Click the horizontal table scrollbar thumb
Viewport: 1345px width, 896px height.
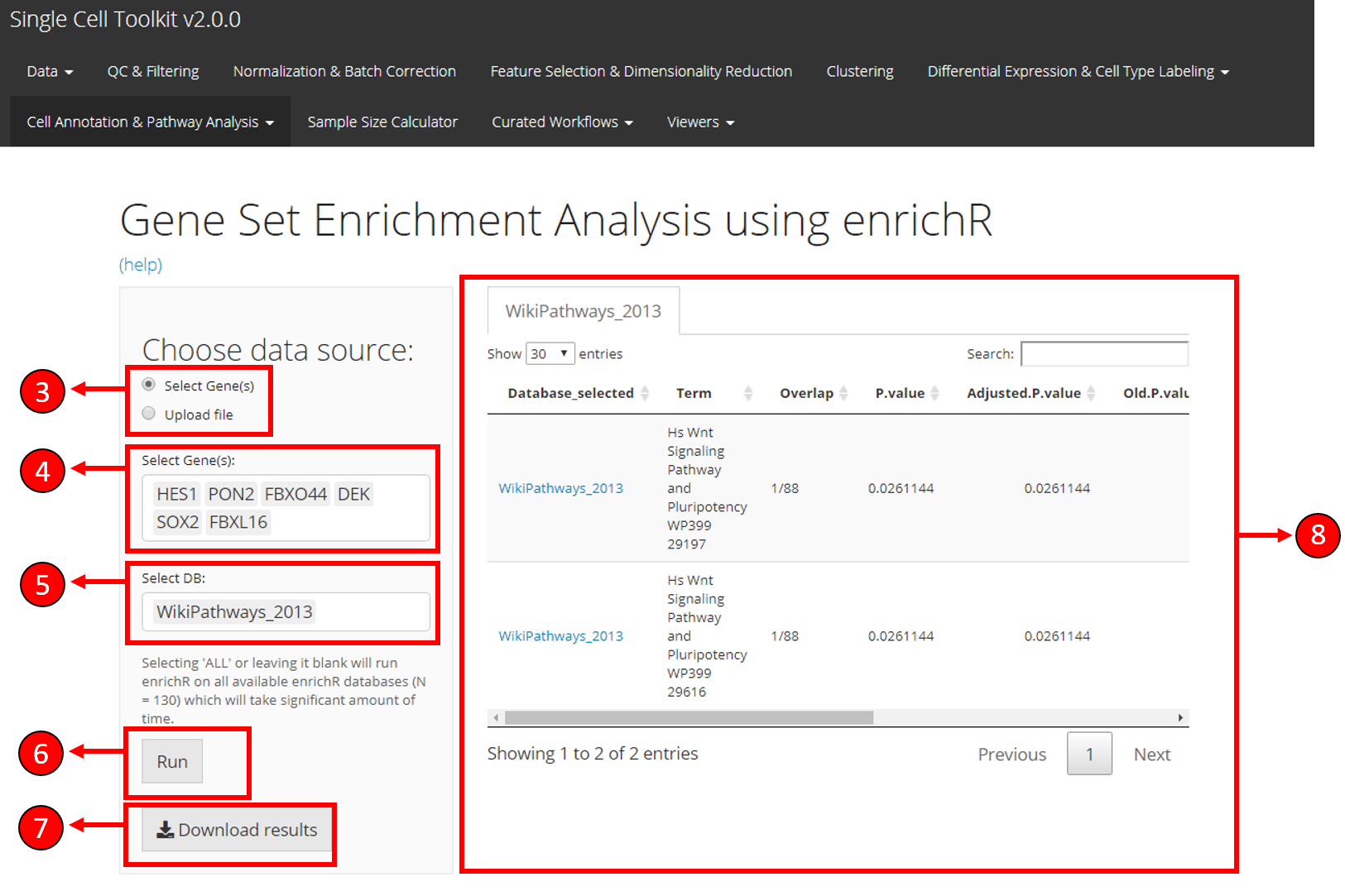pos(689,717)
